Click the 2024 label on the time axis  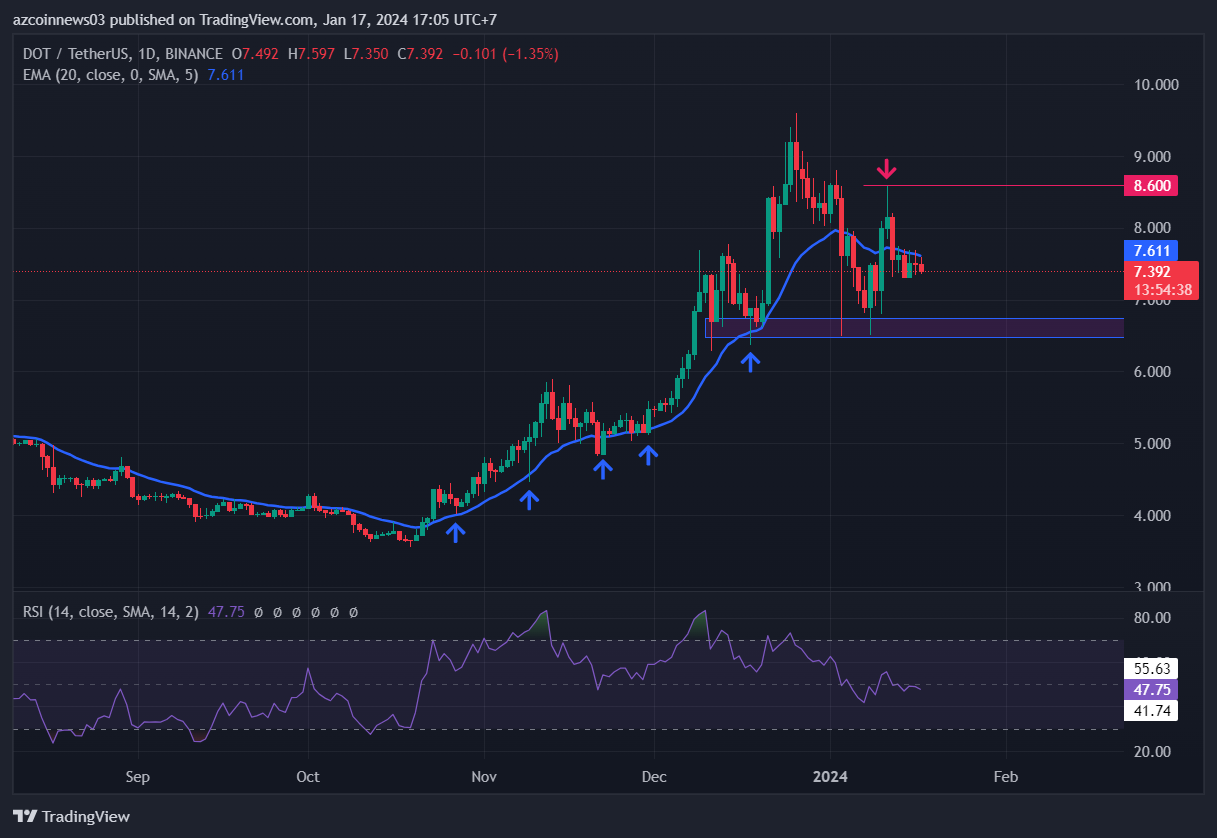(829, 777)
